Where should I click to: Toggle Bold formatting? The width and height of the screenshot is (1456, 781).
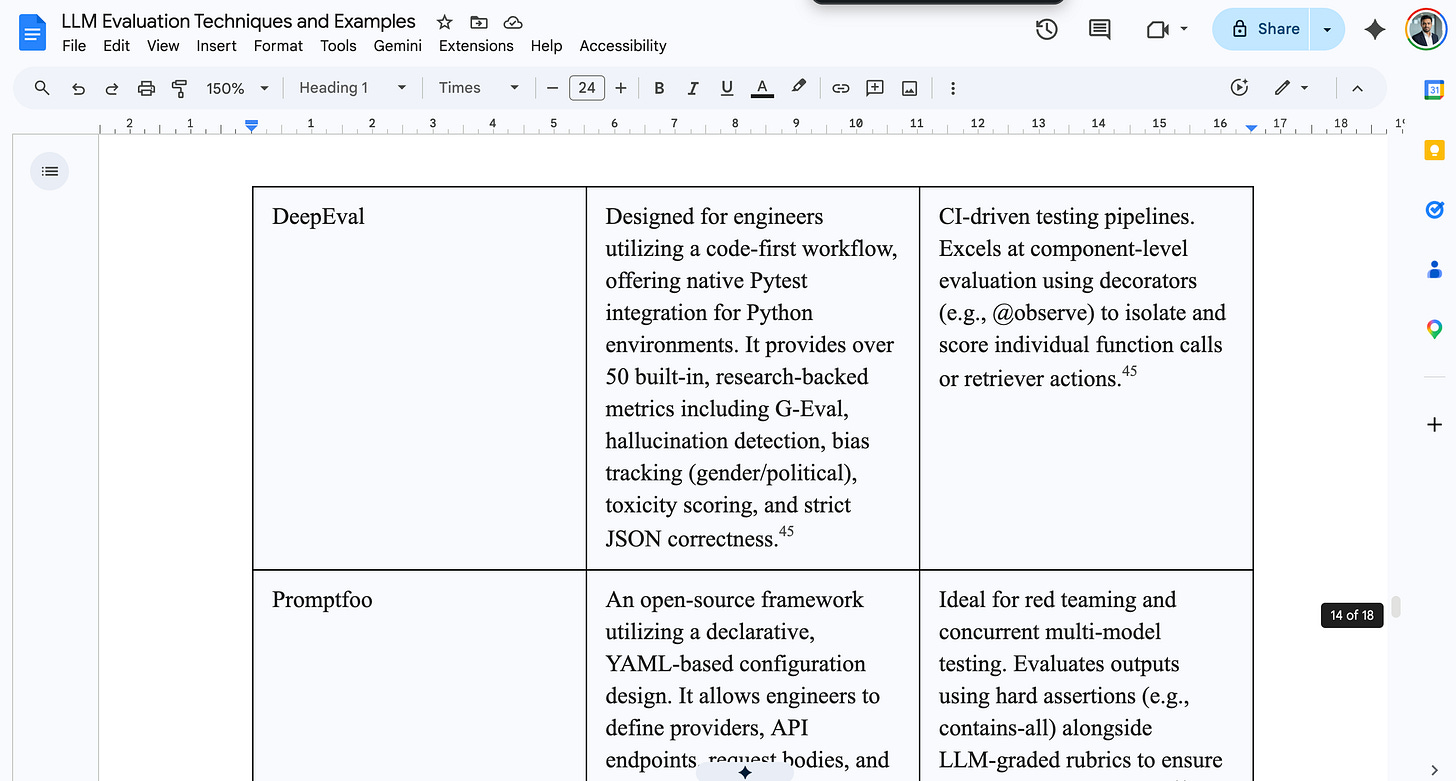point(659,88)
